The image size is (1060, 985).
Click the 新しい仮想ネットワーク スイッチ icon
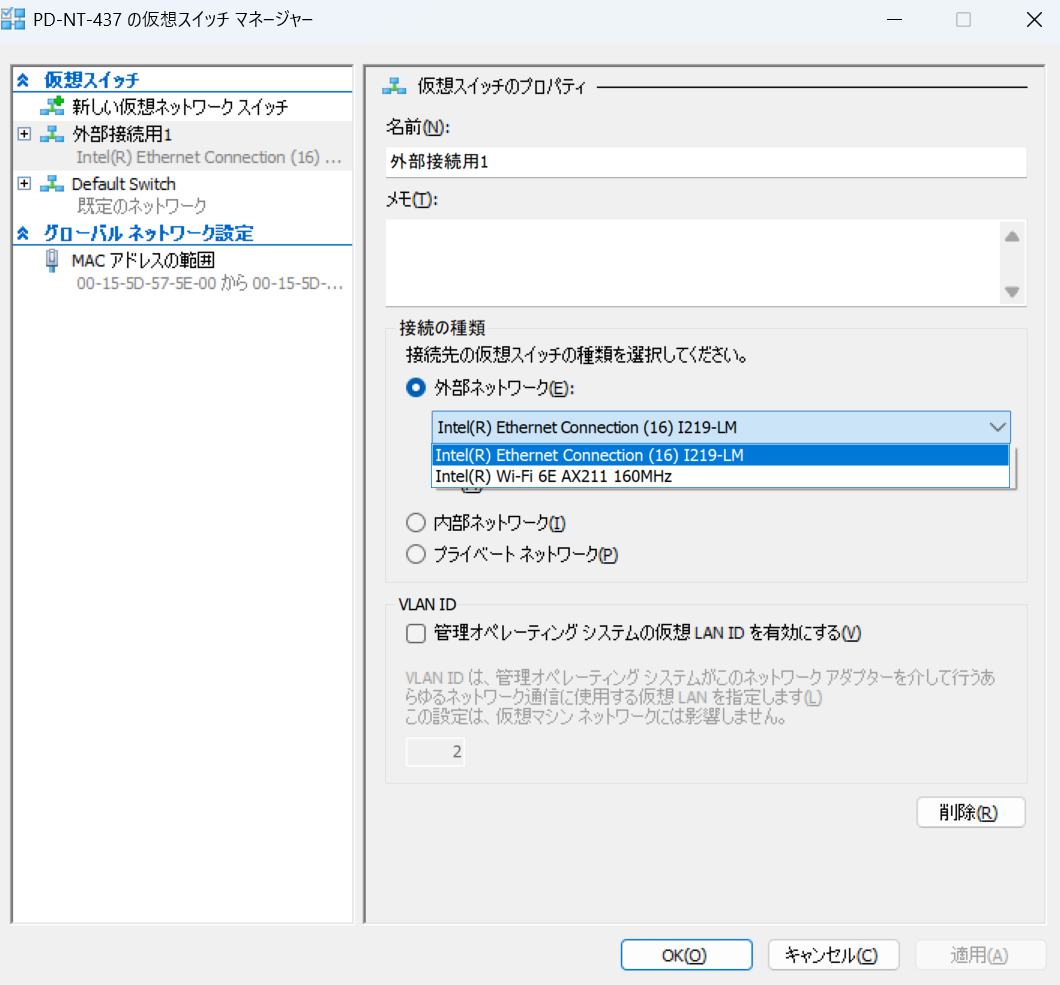pos(50,106)
